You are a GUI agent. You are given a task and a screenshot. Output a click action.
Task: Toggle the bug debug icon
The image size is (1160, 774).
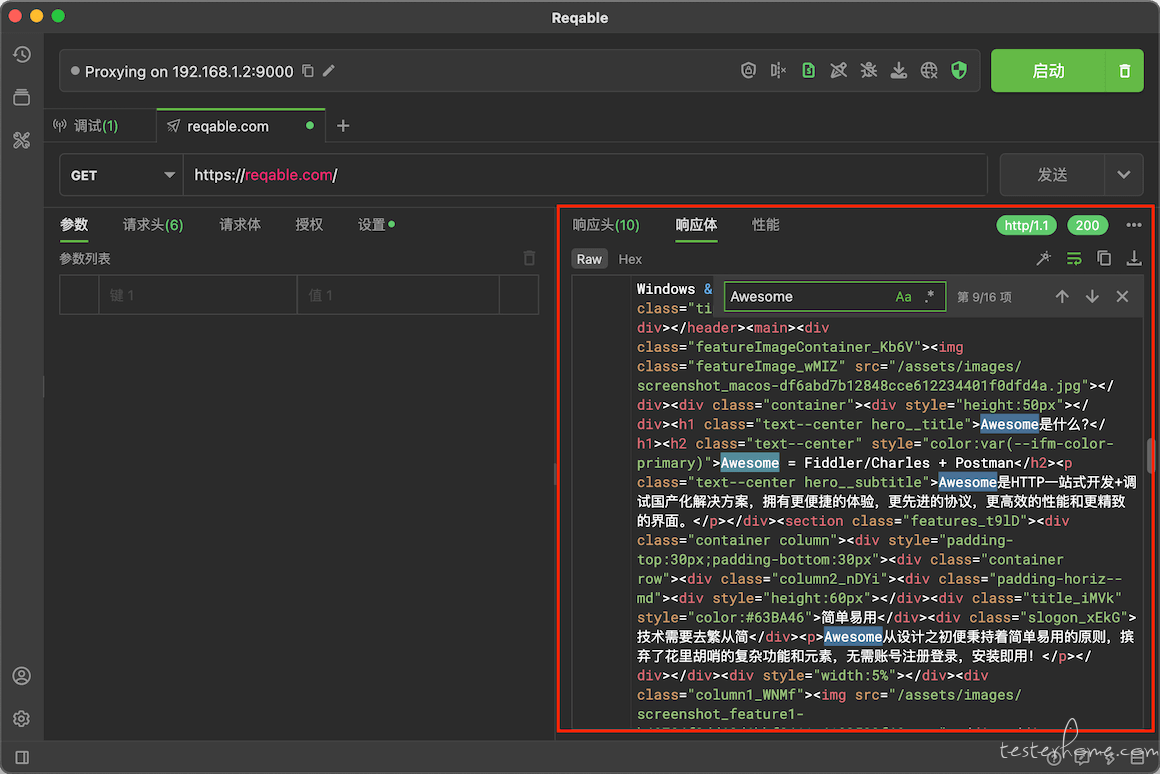tap(869, 70)
